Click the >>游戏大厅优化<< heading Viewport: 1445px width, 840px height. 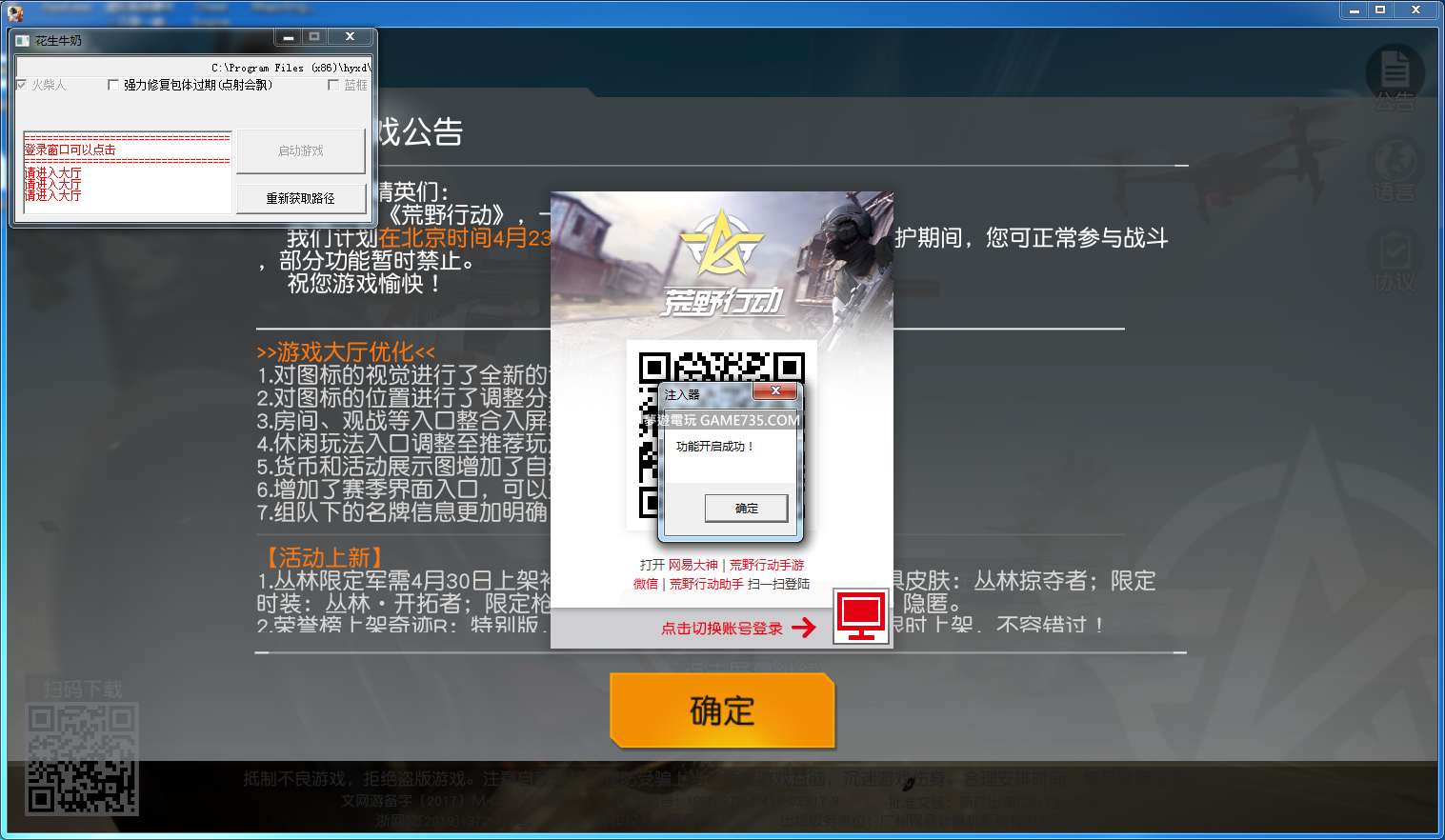pyautogui.click(x=346, y=352)
